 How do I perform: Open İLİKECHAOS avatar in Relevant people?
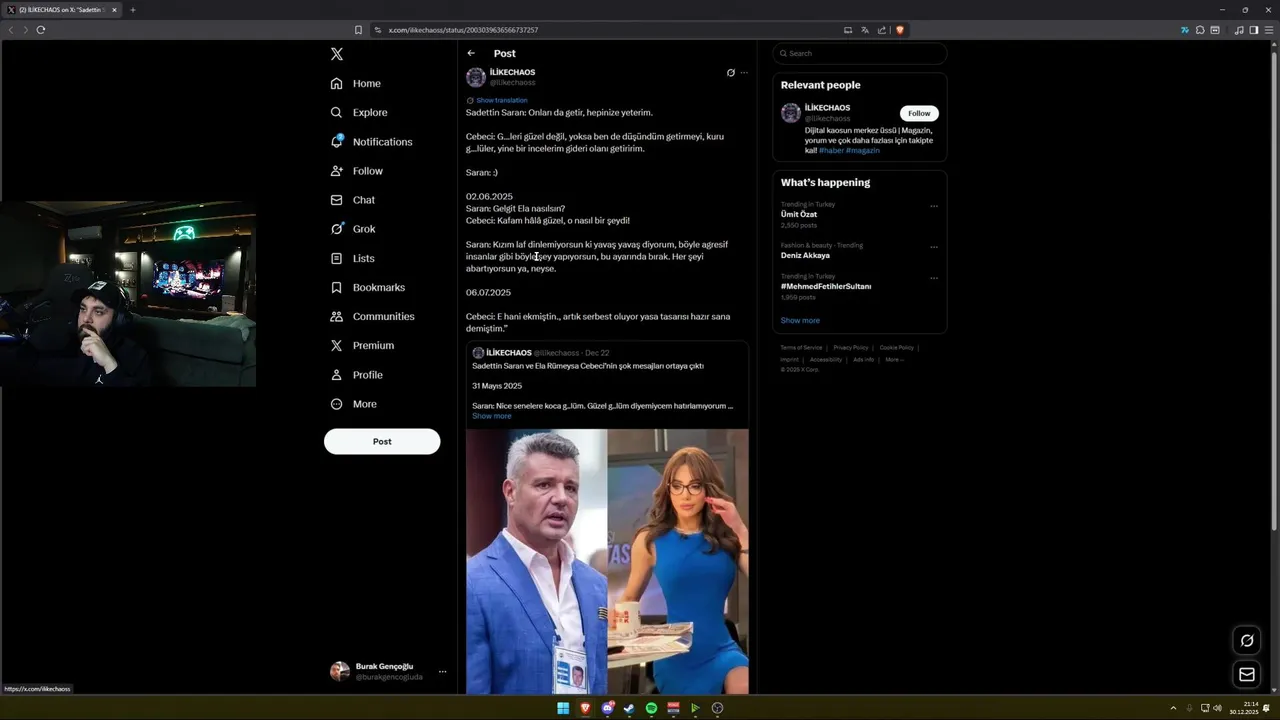point(790,113)
